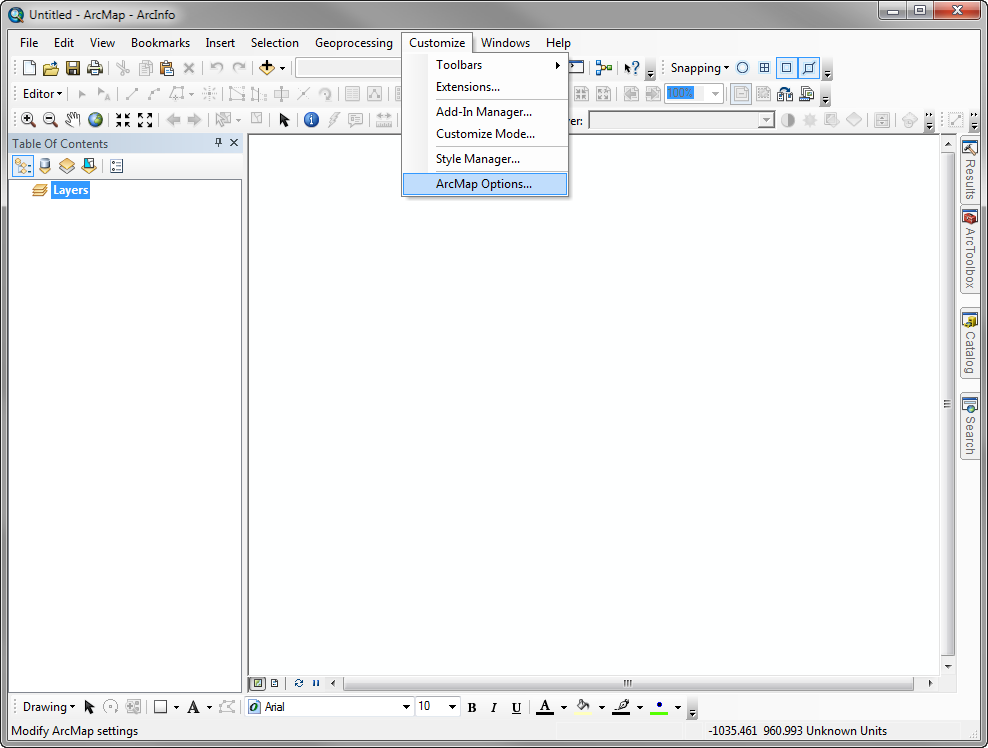Open the Geoprocessing menu

[x=353, y=43]
